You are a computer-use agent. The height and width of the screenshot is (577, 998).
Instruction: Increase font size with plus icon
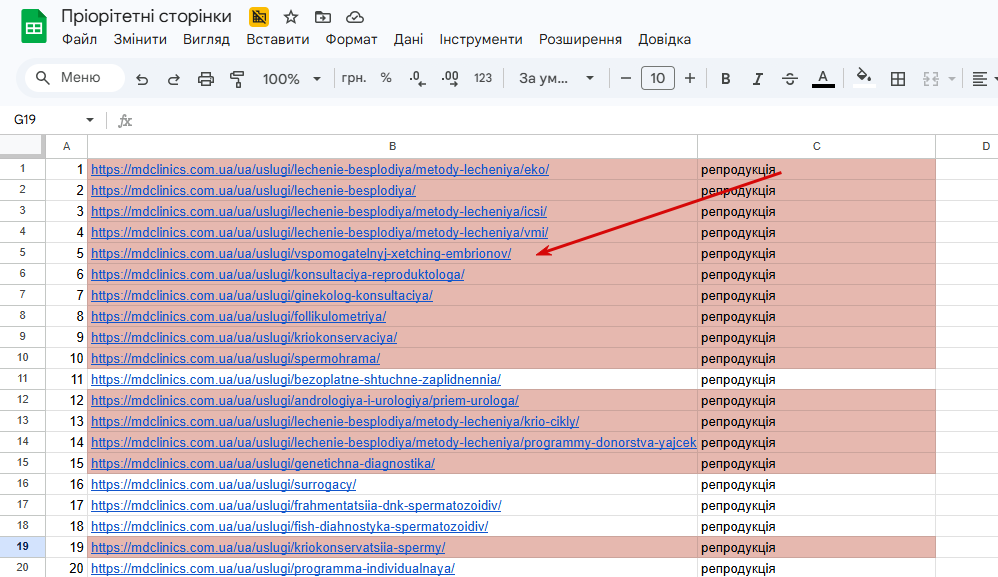[x=690, y=78]
